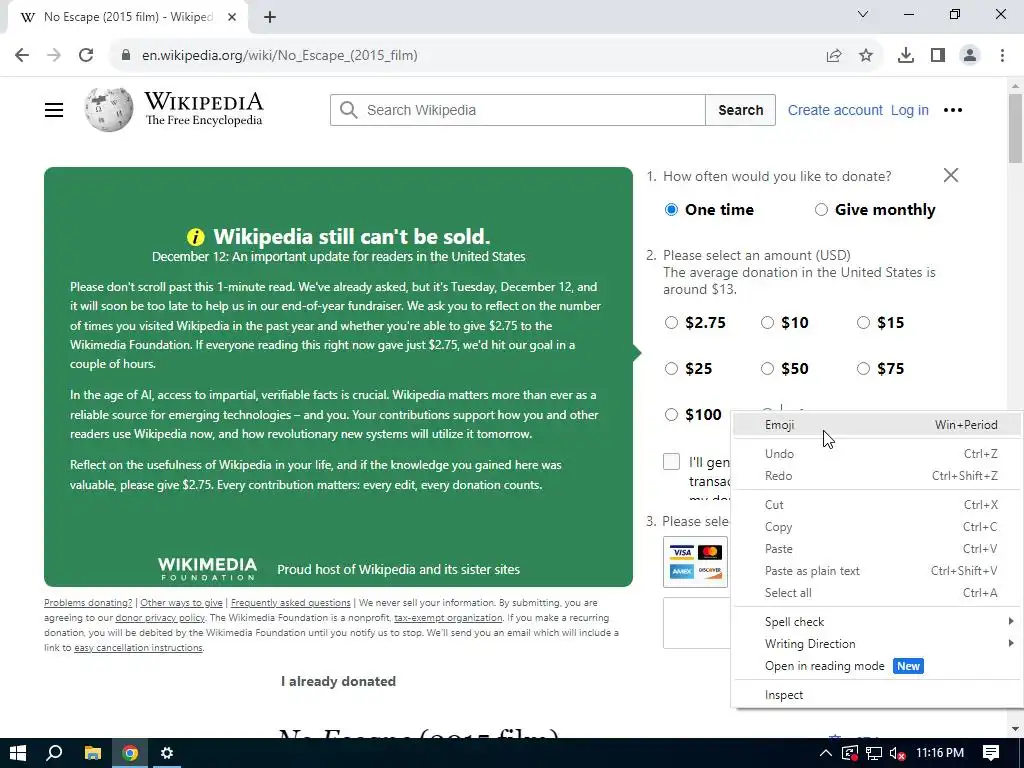Open File Explorer from taskbar
The height and width of the screenshot is (768, 1024).
[x=93, y=753]
